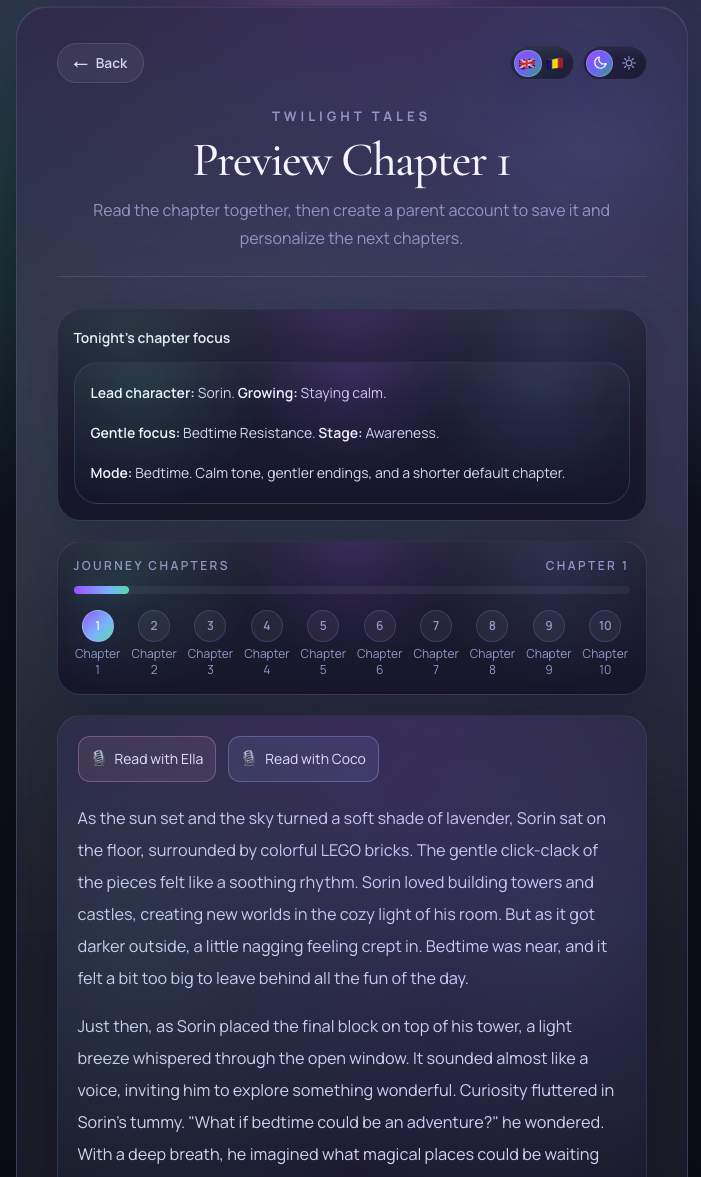Go to chapter 5 marker
The height and width of the screenshot is (1177, 701).
pyautogui.click(x=323, y=625)
